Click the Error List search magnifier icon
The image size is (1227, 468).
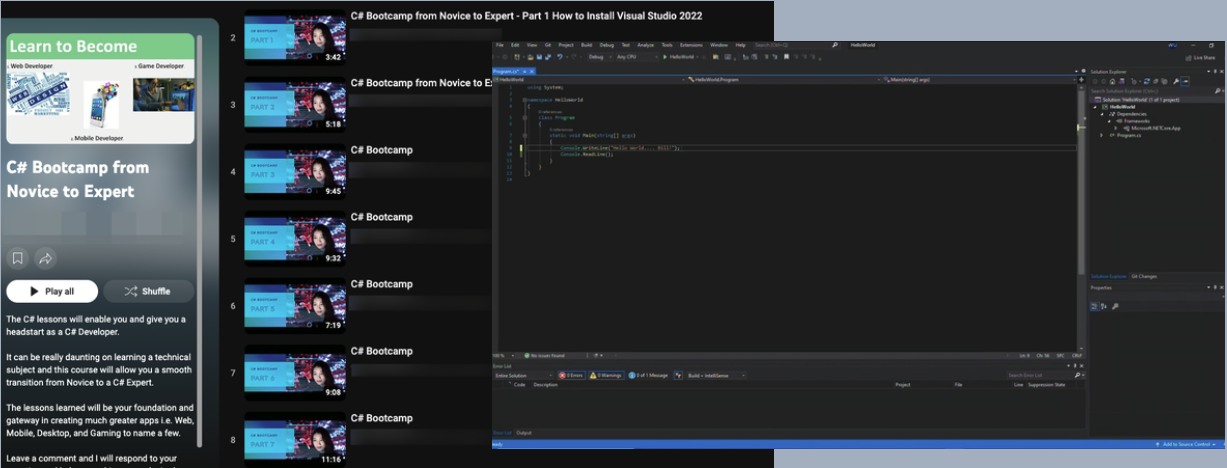coord(1077,375)
